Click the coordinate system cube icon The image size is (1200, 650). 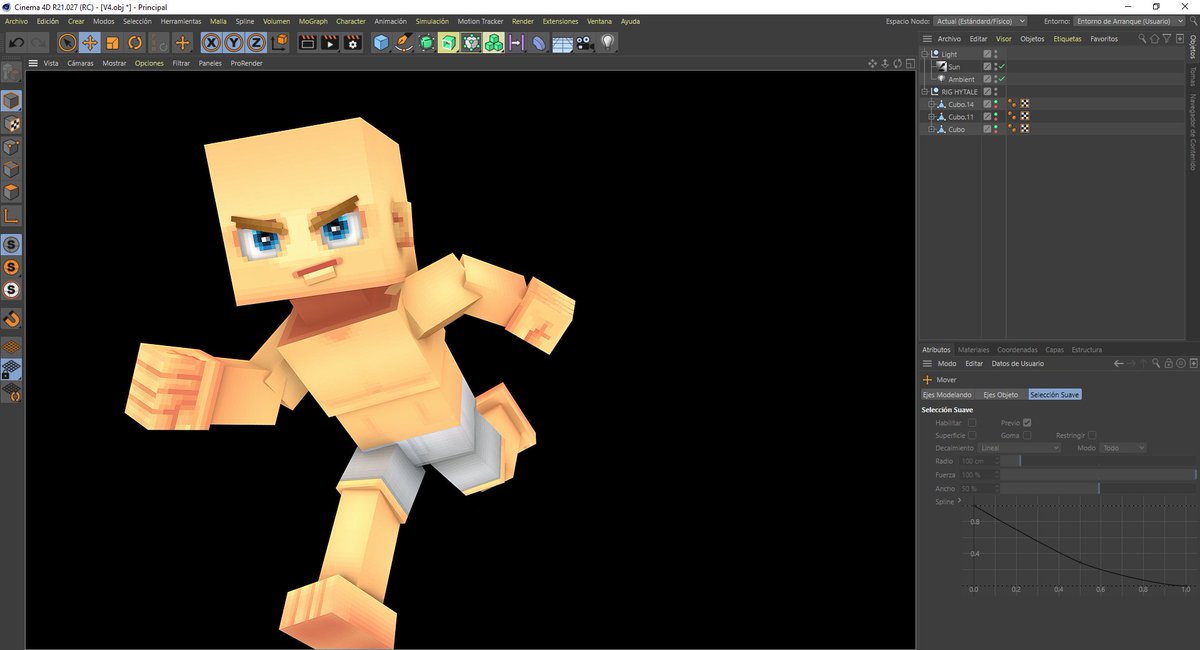pos(280,43)
